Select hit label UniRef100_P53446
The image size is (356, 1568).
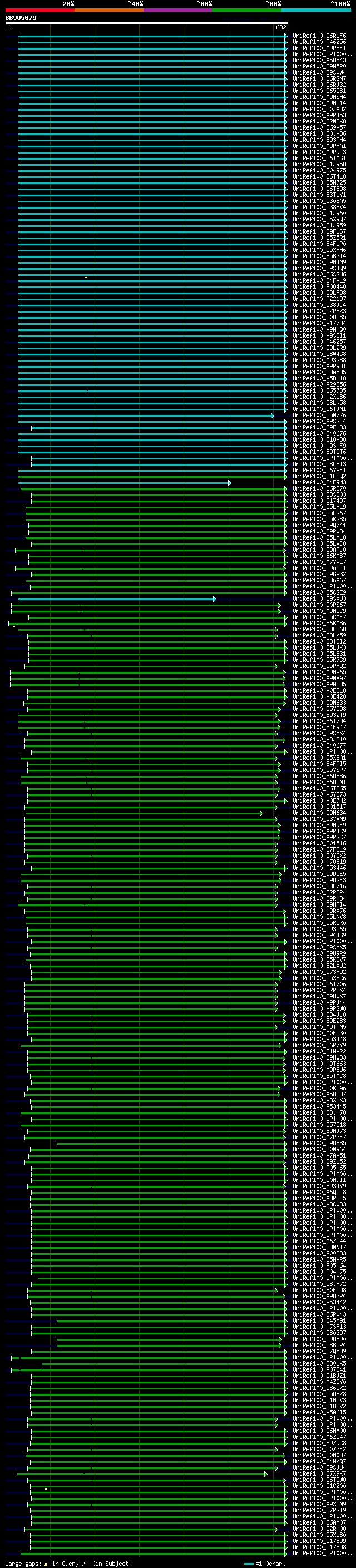(319, 868)
